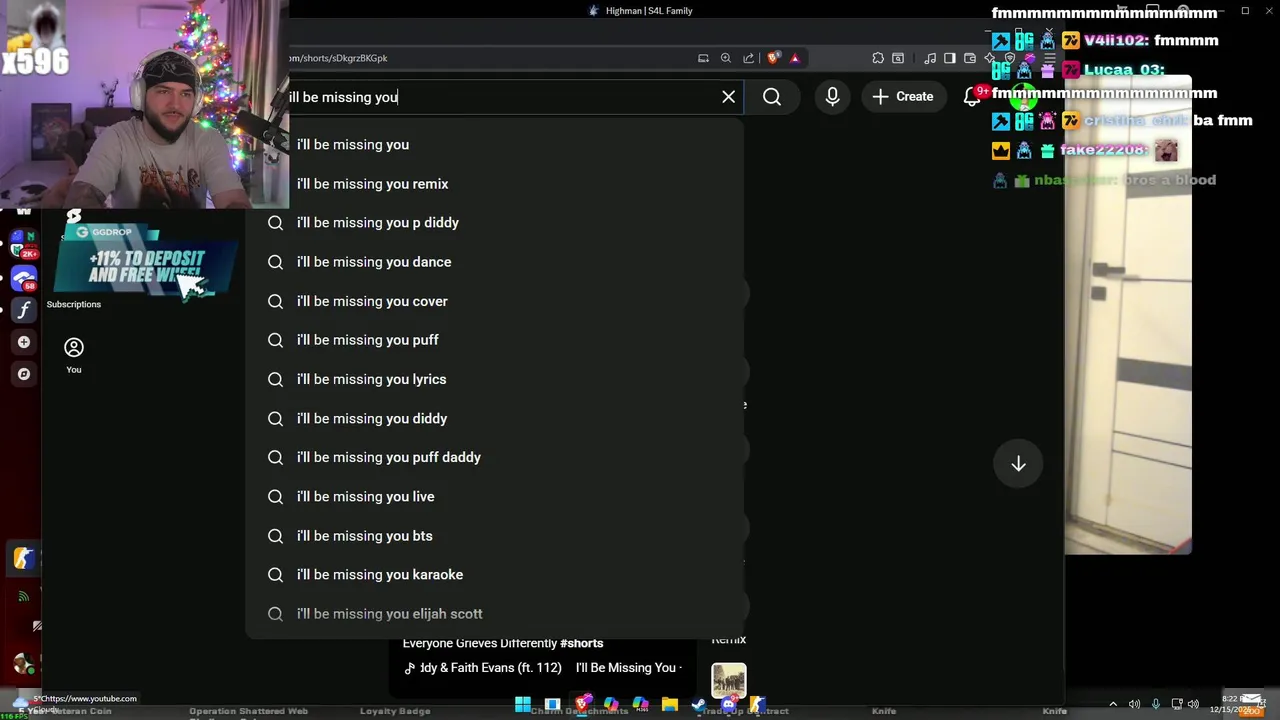Choose suggestion "i'll be missing you diddy"
Image resolution: width=1280 pixels, height=720 pixels.
click(495, 418)
